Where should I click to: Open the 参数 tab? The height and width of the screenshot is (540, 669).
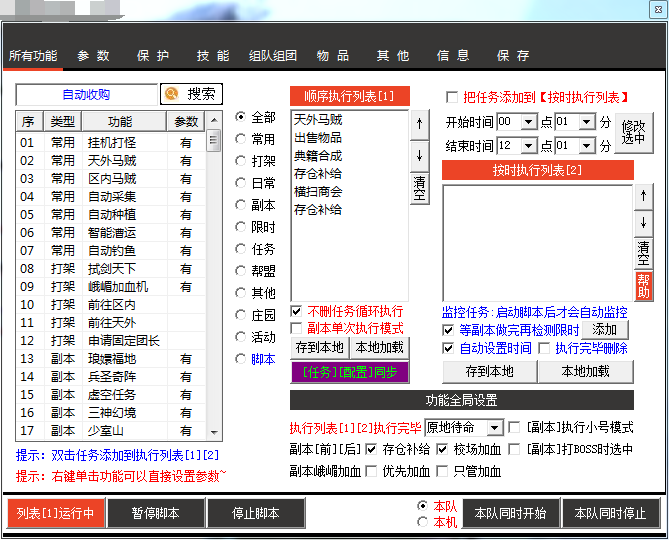[x=93, y=56]
